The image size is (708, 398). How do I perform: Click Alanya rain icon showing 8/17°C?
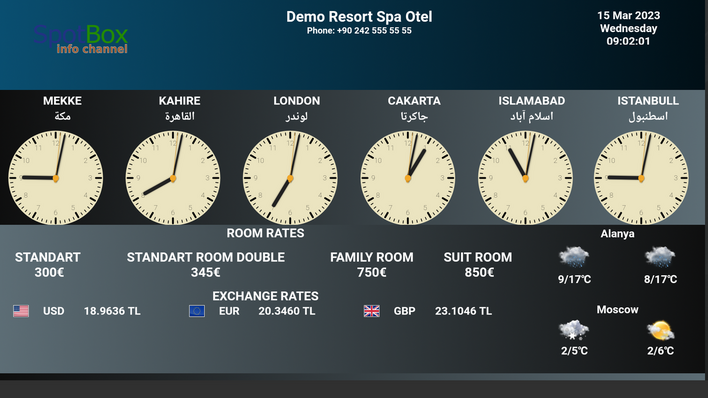click(x=660, y=257)
